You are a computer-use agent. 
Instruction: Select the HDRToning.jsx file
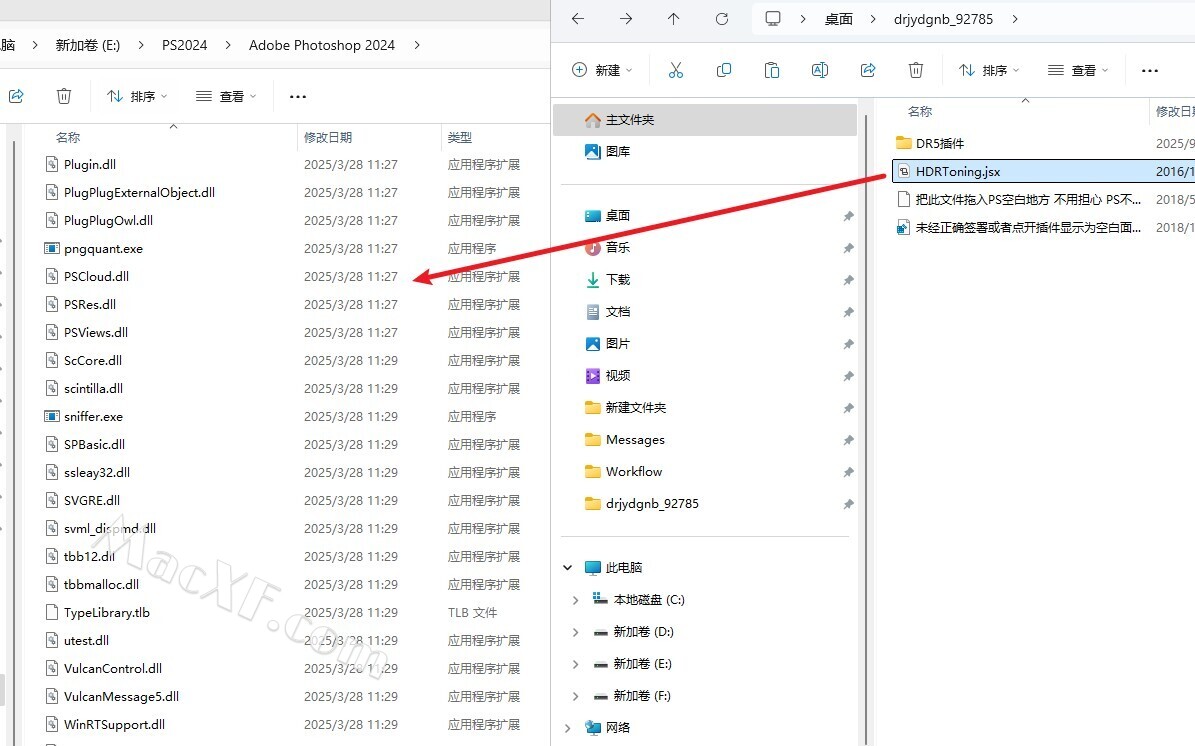pos(957,171)
